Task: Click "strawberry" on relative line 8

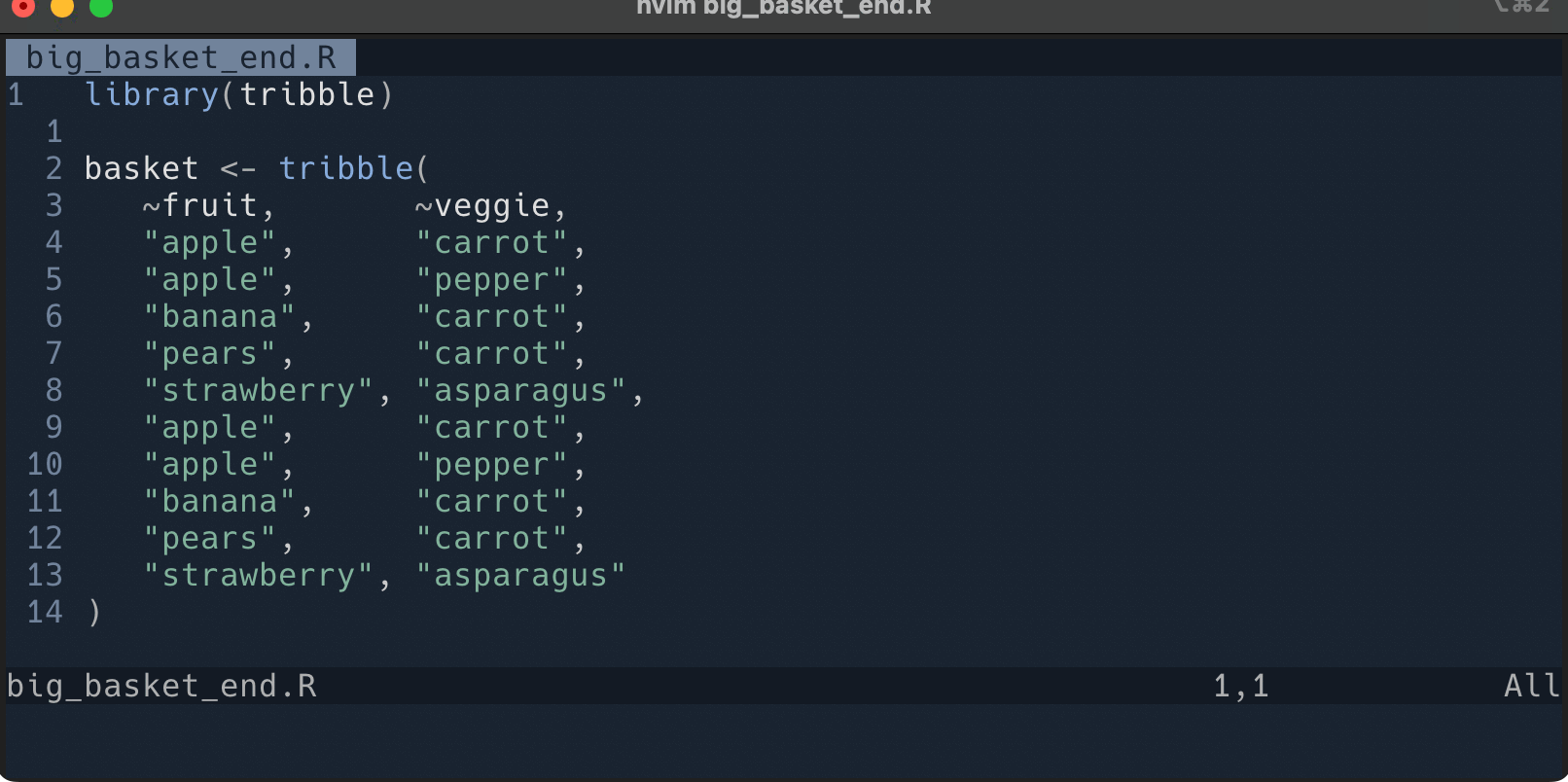Action: [258, 390]
